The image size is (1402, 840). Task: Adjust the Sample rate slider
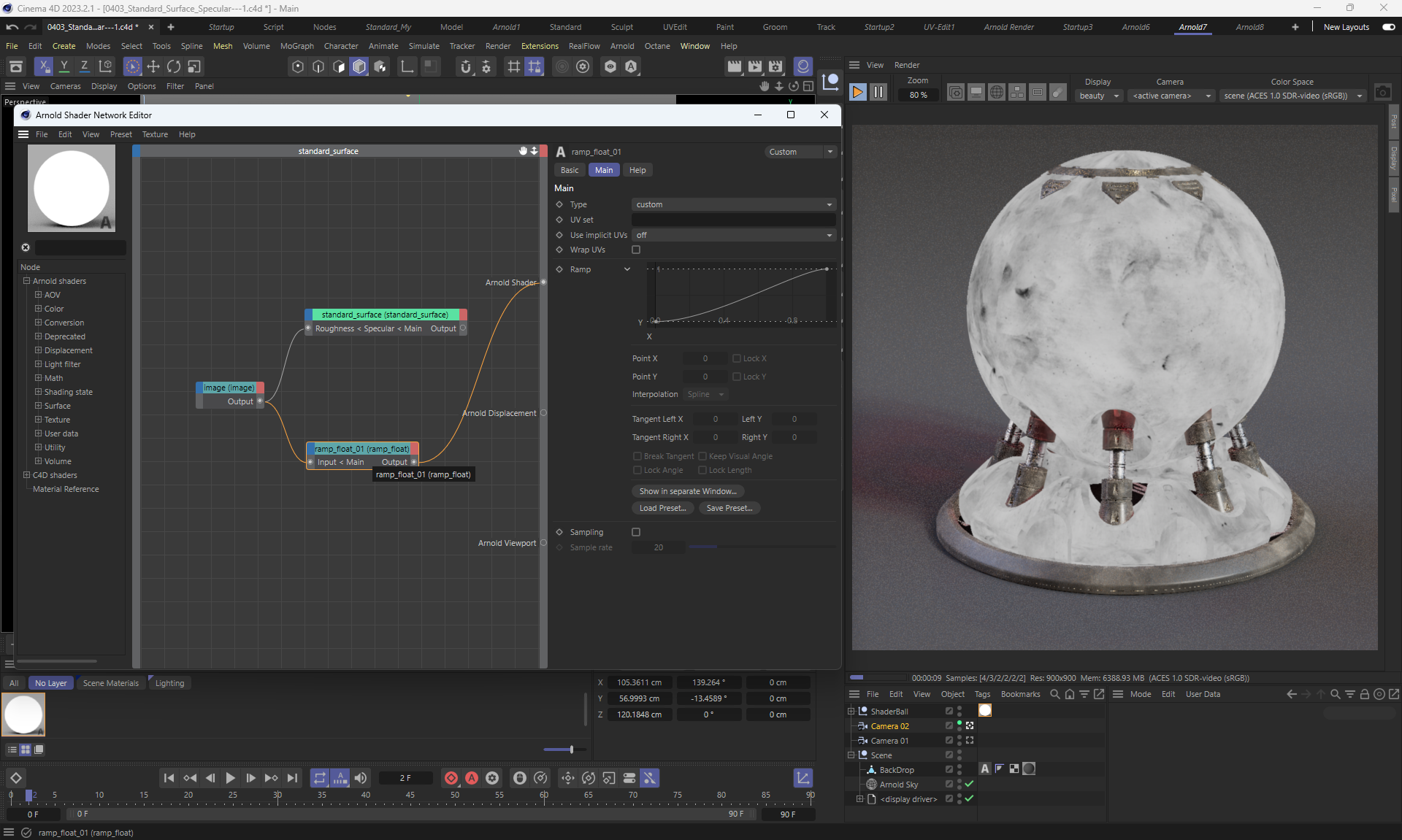pyautogui.click(x=759, y=547)
